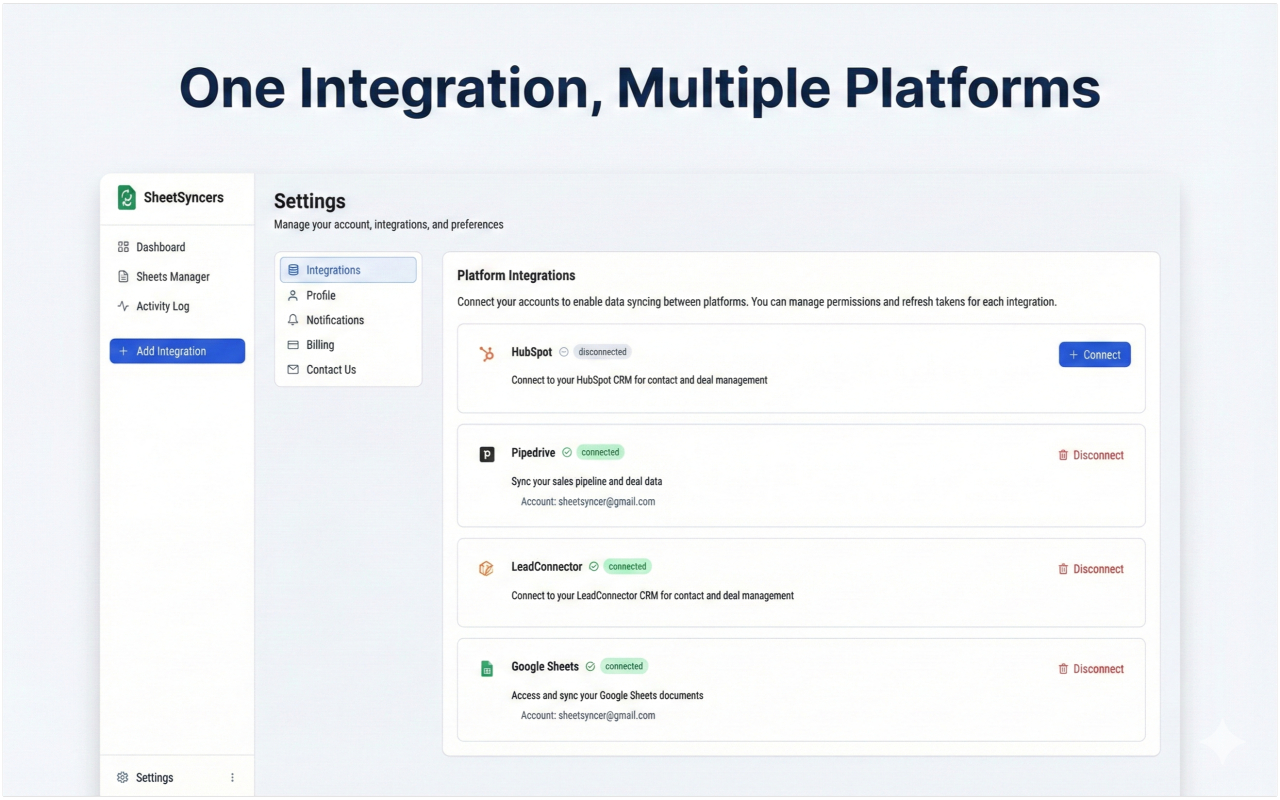Select the Billing settings tab
Image resolution: width=1280 pixels, height=800 pixels.
coord(320,345)
